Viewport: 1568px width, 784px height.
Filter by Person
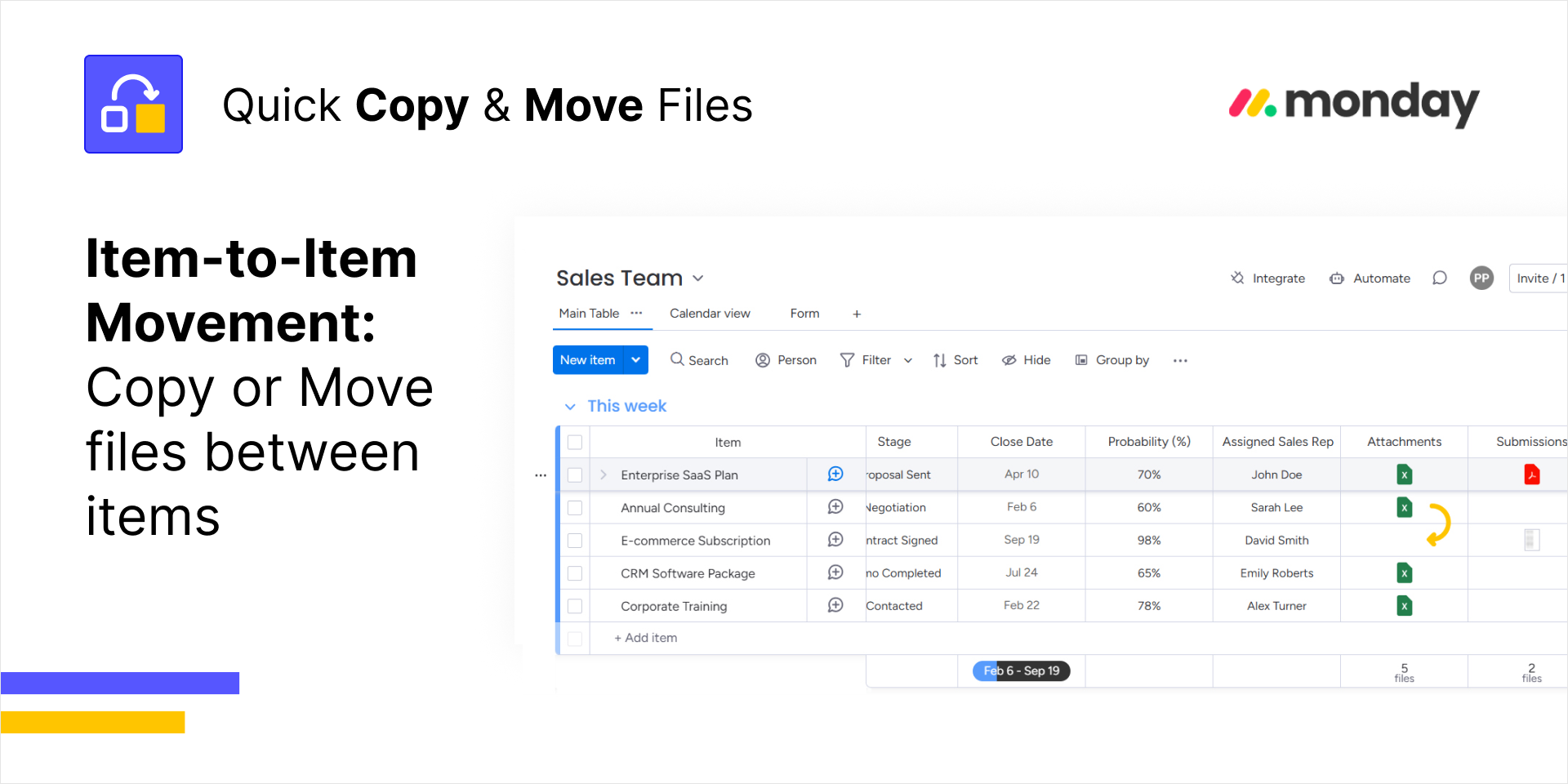click(786, 360)
